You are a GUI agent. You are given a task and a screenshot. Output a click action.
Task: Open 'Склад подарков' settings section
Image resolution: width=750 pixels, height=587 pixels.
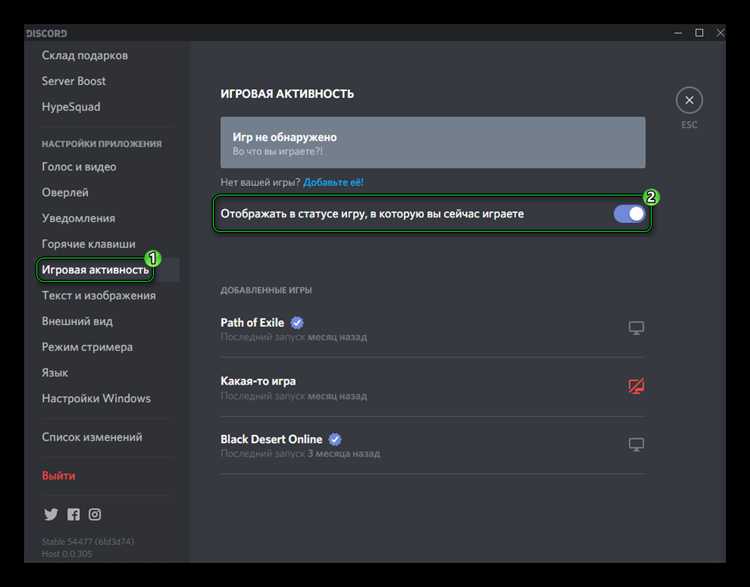pyautogui.click(x=85, y=55)
